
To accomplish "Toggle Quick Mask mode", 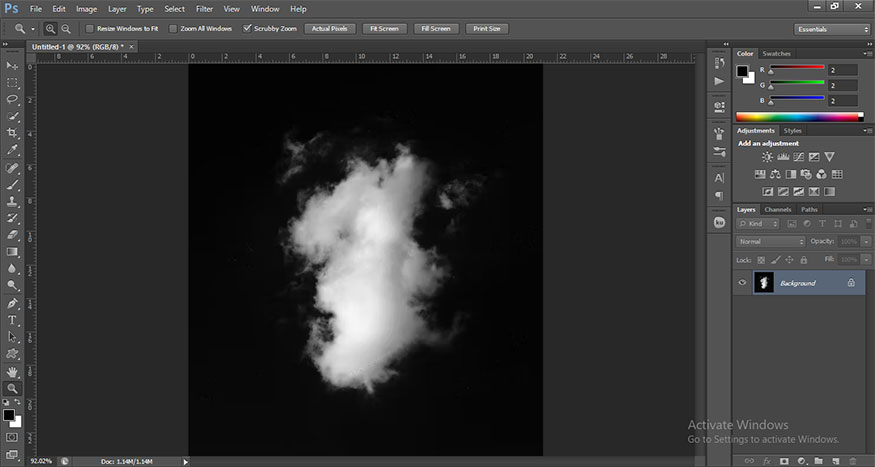I will tap(12, 437).
